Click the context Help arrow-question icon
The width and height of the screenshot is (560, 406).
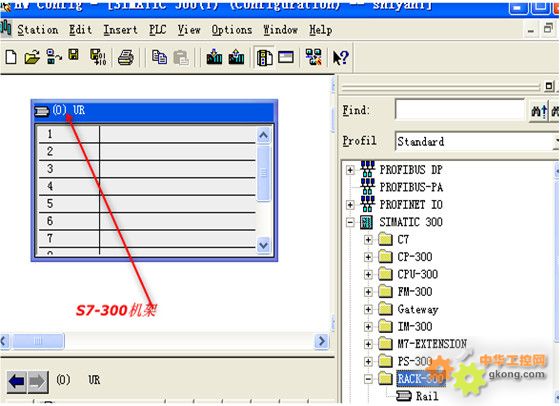(x=340, y=57)
